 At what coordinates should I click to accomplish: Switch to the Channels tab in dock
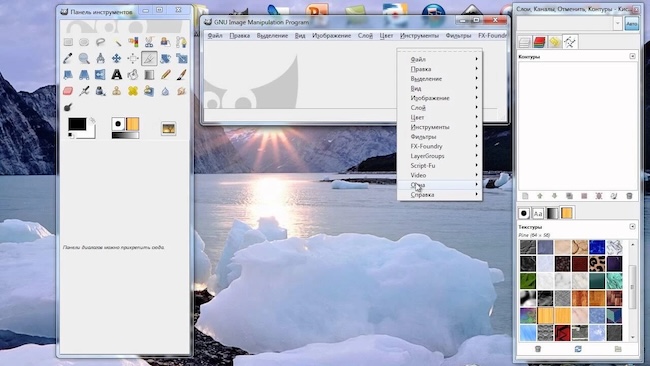pyautogui.click(x=539, y=42)
